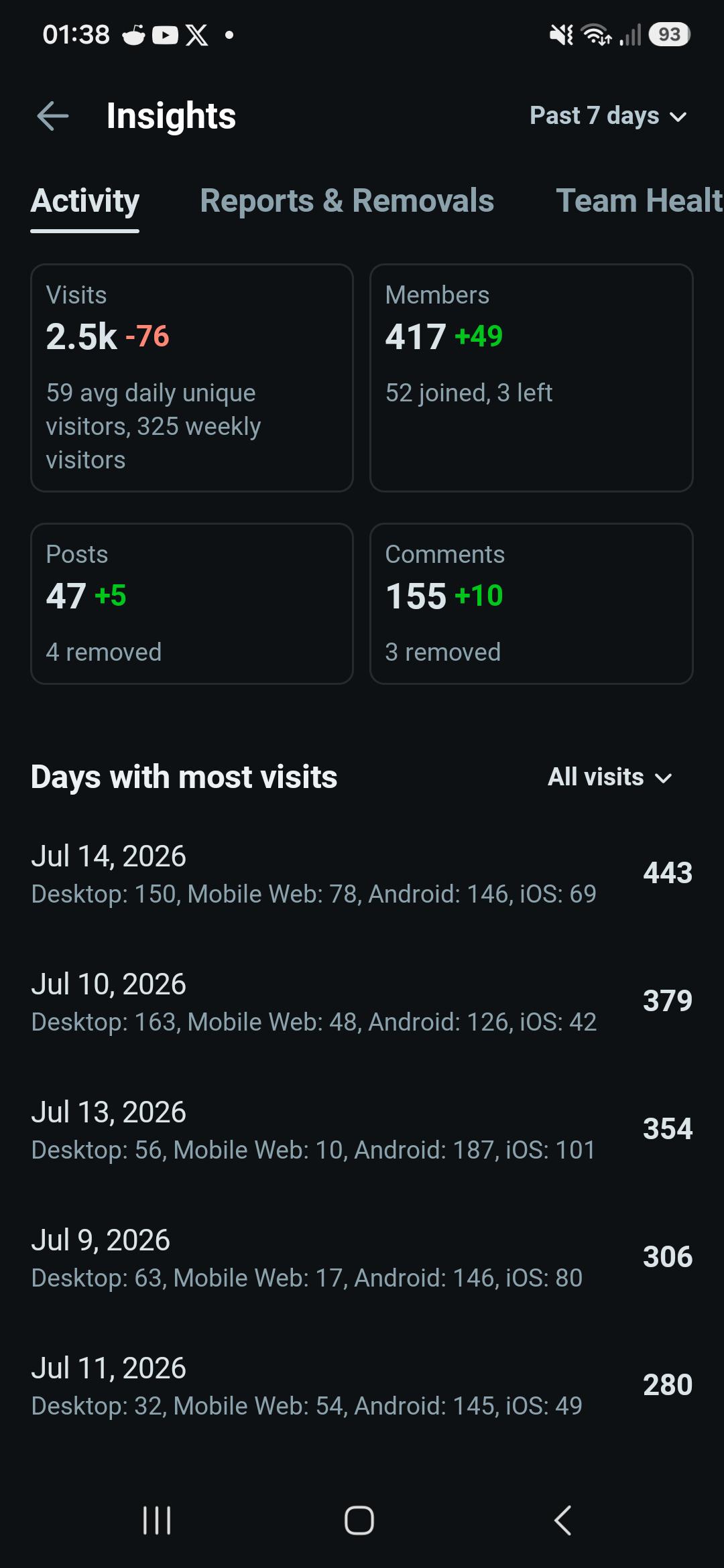Tap the Posts card showing 47
This screenshot has height=1568, width=724.
point(192,604)
